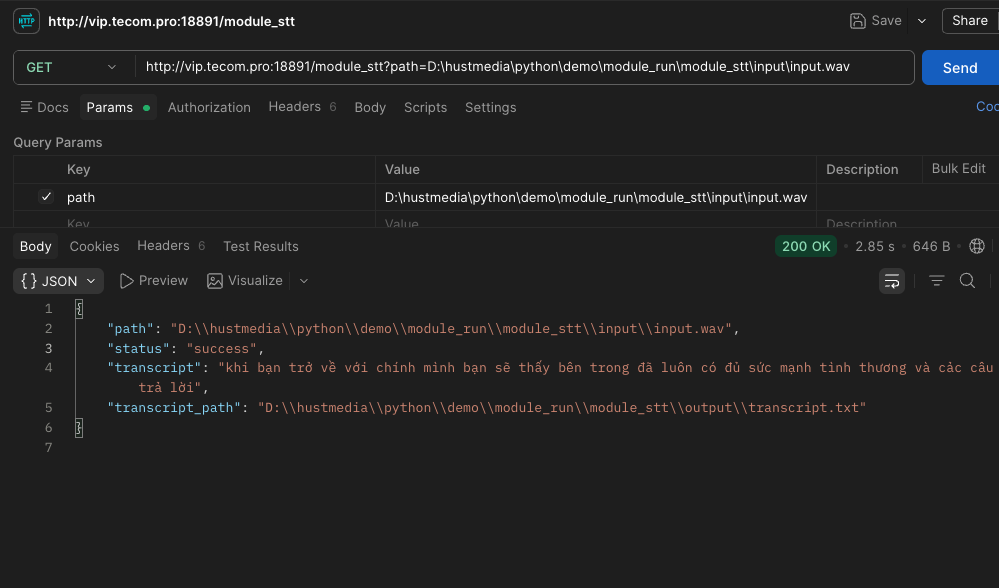
Task: Click the HTTP request type icon
Action: [x=26, y=21]
